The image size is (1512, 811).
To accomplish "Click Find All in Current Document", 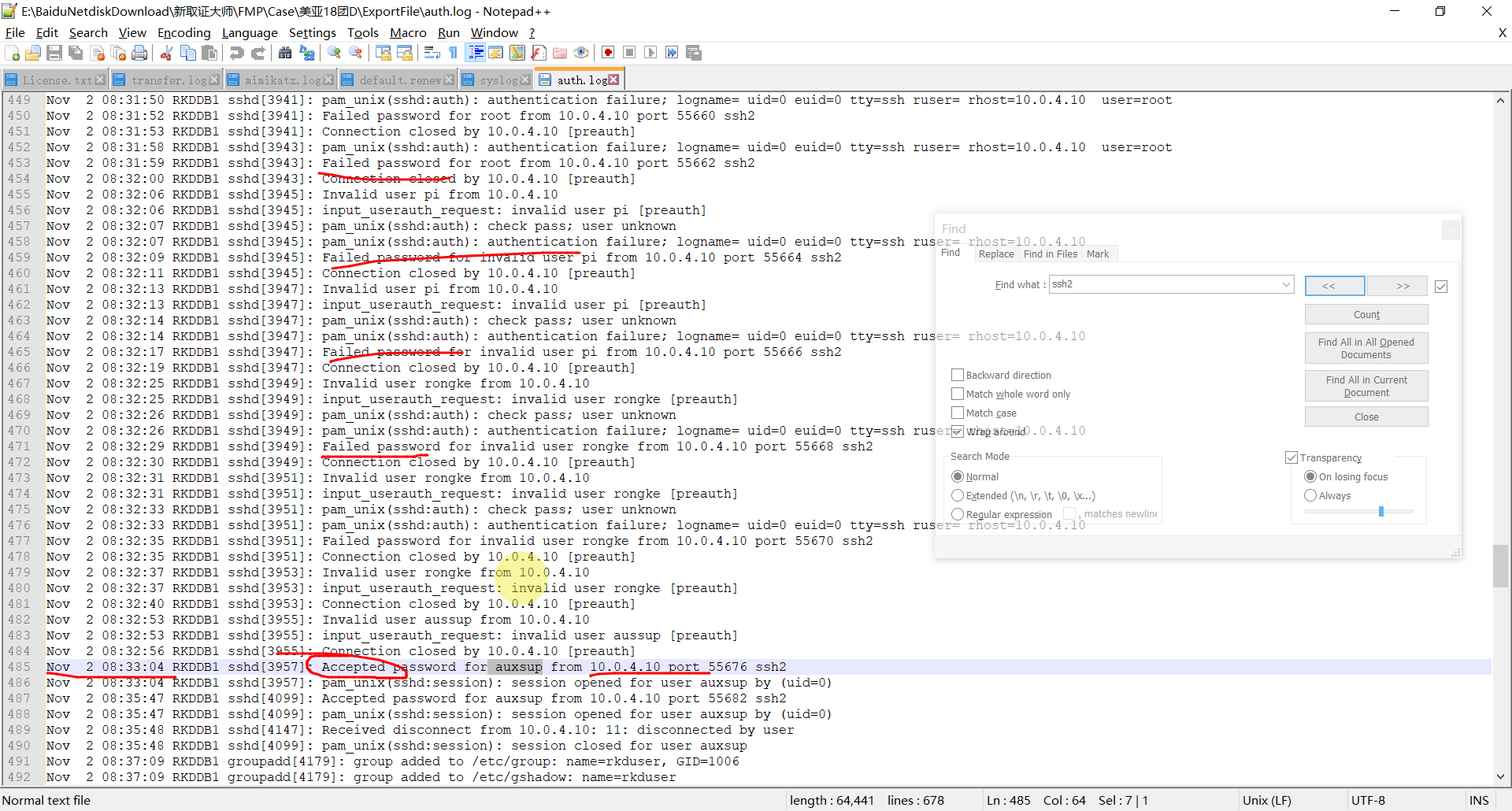I will 1366,386.
